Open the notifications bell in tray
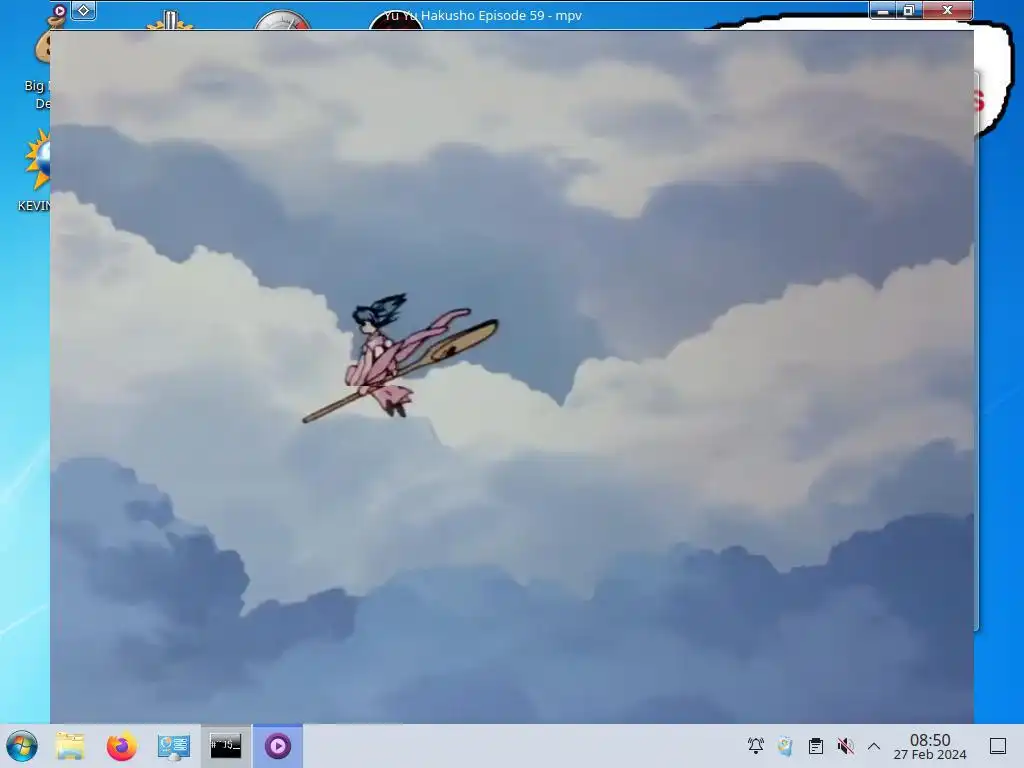Image resolution: width=1024 pixels, height=768 pixels. pyautogui.click(x=756, y=746)
